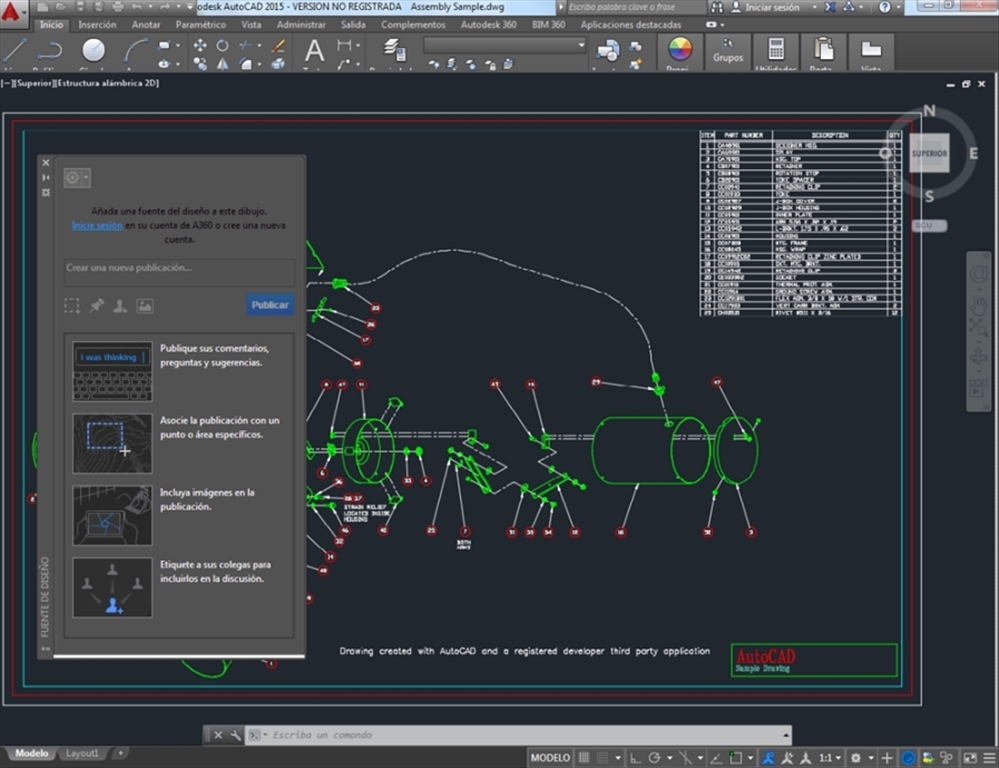Click the 'I was thinking' comments thumbnail
This screenshot has height=768, width=999.
click(112, 372)
